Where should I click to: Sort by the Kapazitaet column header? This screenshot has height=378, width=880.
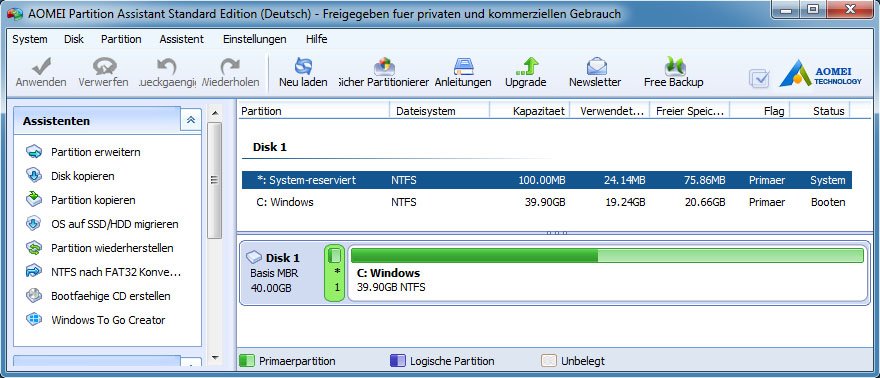530,111
